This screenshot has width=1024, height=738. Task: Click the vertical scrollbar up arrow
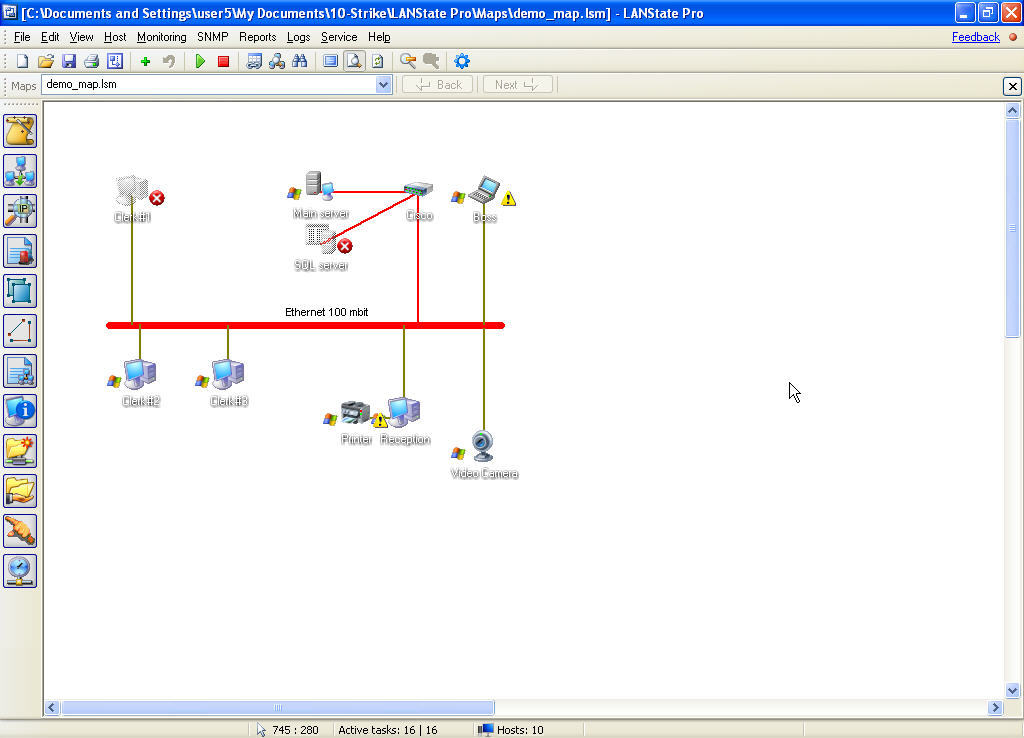coord(1012,111)
